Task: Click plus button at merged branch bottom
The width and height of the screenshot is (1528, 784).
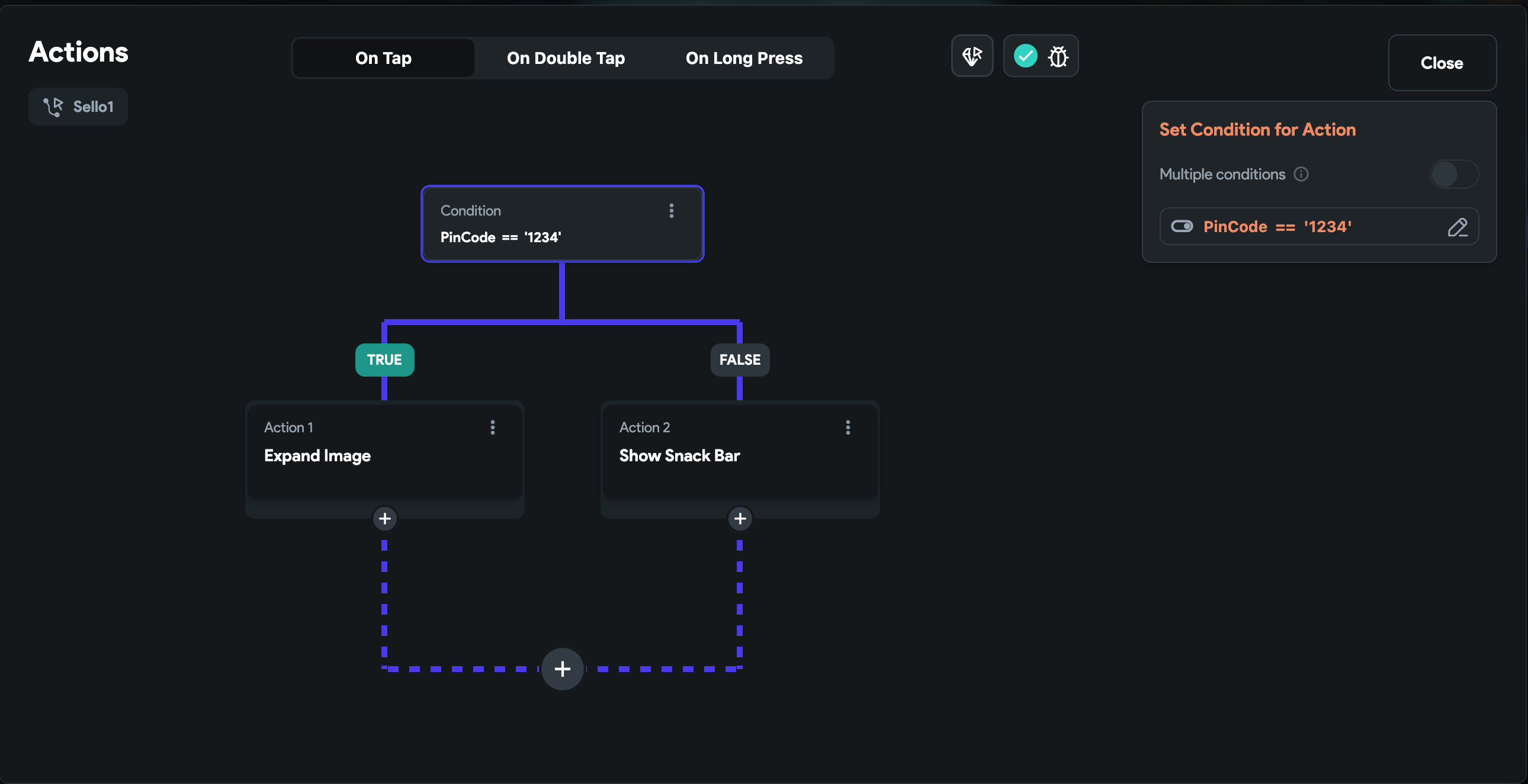Action: coord(561,669)
